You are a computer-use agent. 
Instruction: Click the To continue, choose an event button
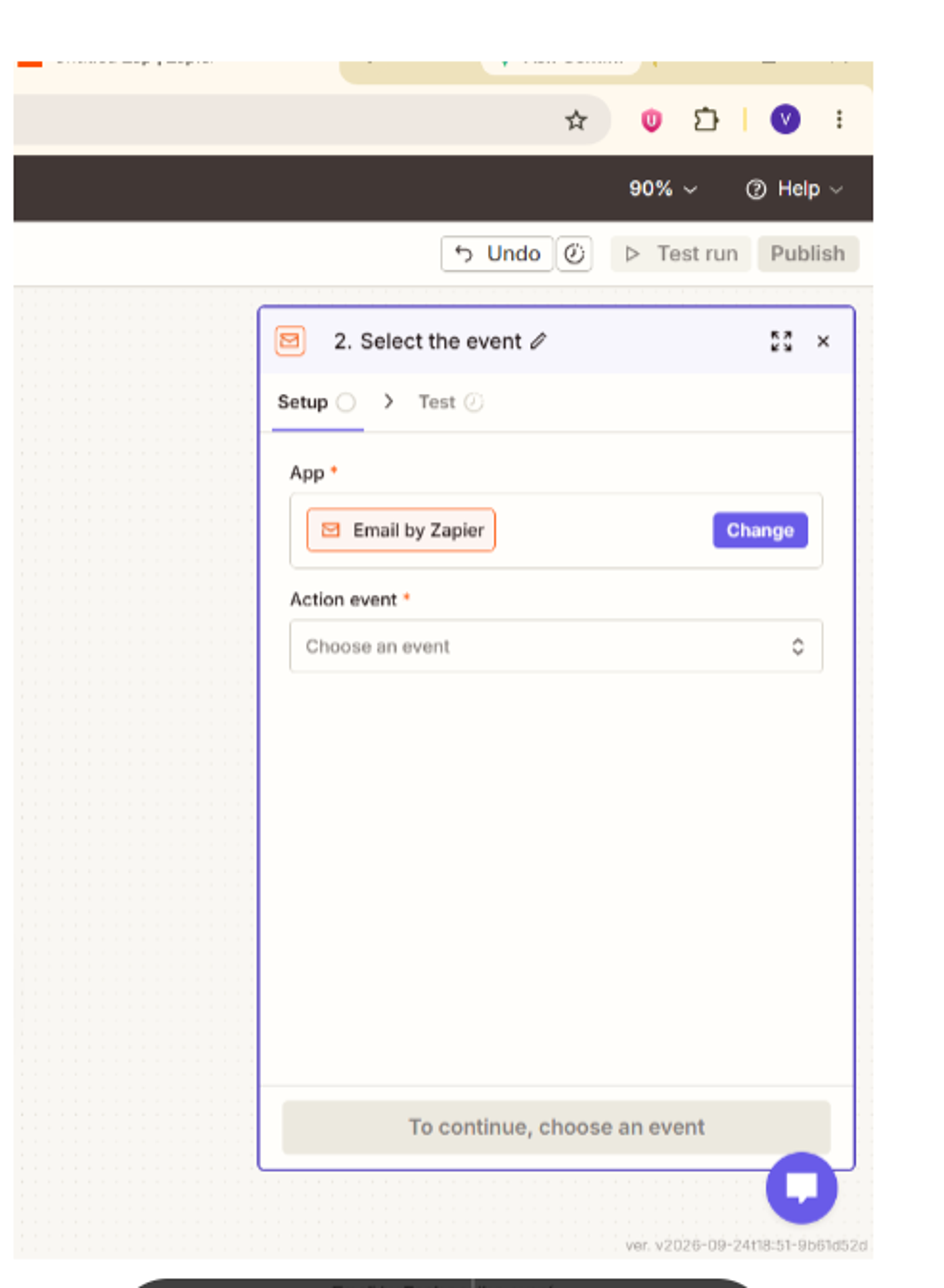pyautogui.click(x=556, y=1127)
